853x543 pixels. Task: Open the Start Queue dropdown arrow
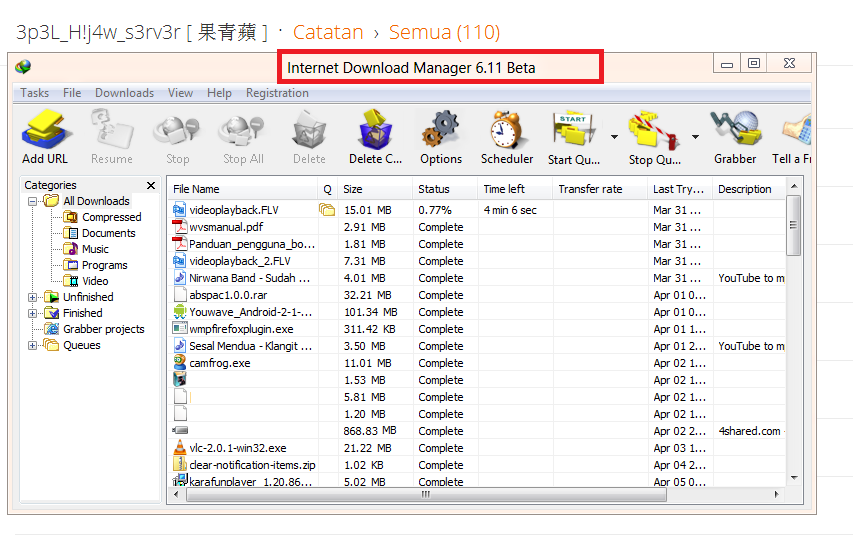[614, 137]
